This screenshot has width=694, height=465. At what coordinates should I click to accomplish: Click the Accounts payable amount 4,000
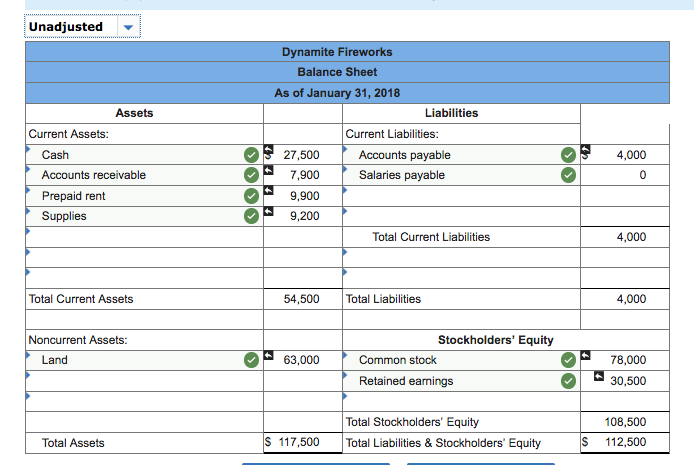632,155
